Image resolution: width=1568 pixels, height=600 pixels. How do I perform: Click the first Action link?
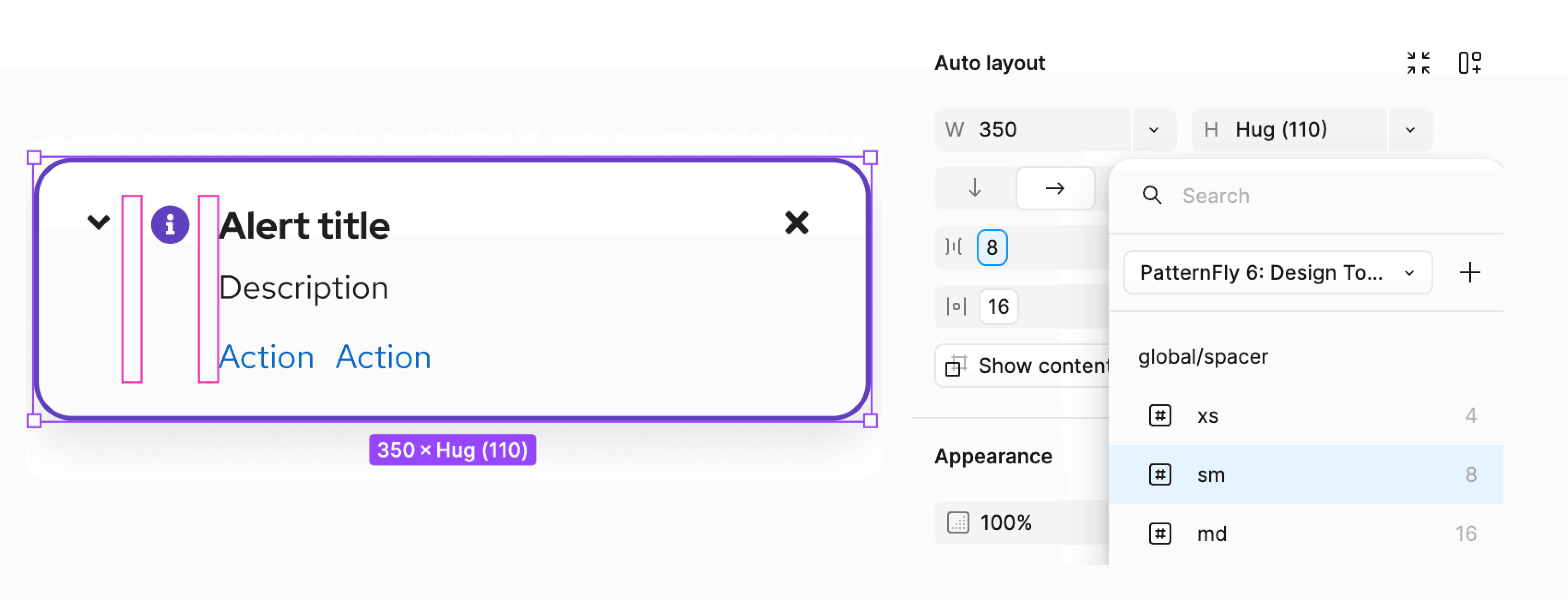tap(267, 357)
